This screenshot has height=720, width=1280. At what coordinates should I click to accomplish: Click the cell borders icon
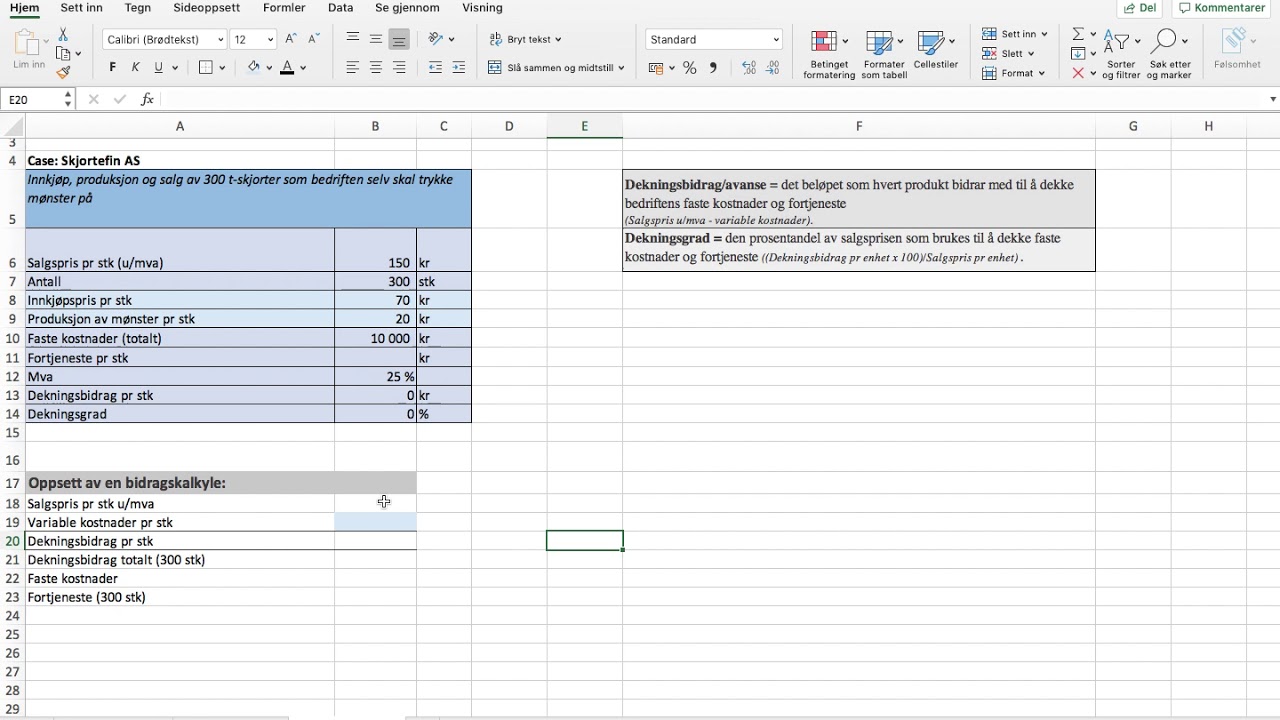206,68
